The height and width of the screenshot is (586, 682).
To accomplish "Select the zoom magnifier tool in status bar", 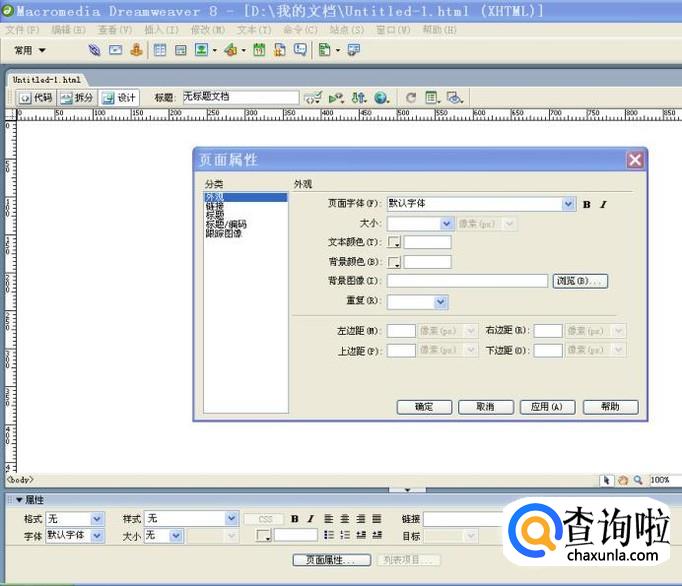I will click(x=638, y=480).
